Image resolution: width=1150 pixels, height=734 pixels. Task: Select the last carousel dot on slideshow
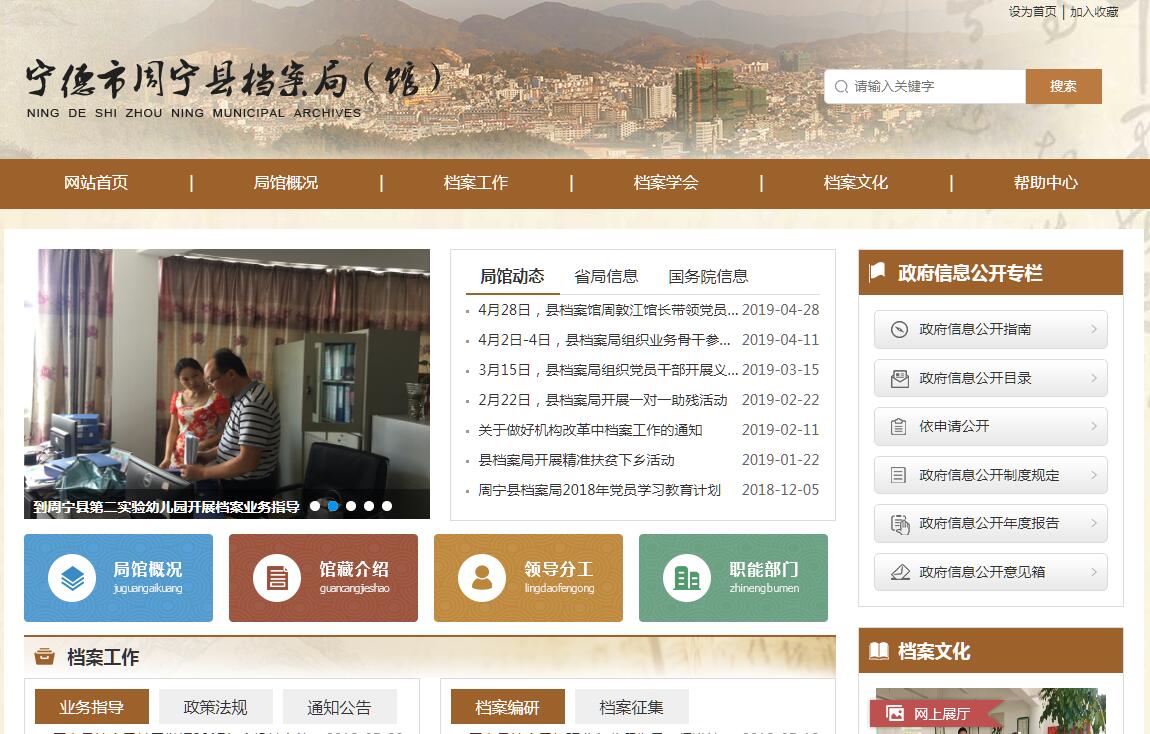(x=387, y=506)
